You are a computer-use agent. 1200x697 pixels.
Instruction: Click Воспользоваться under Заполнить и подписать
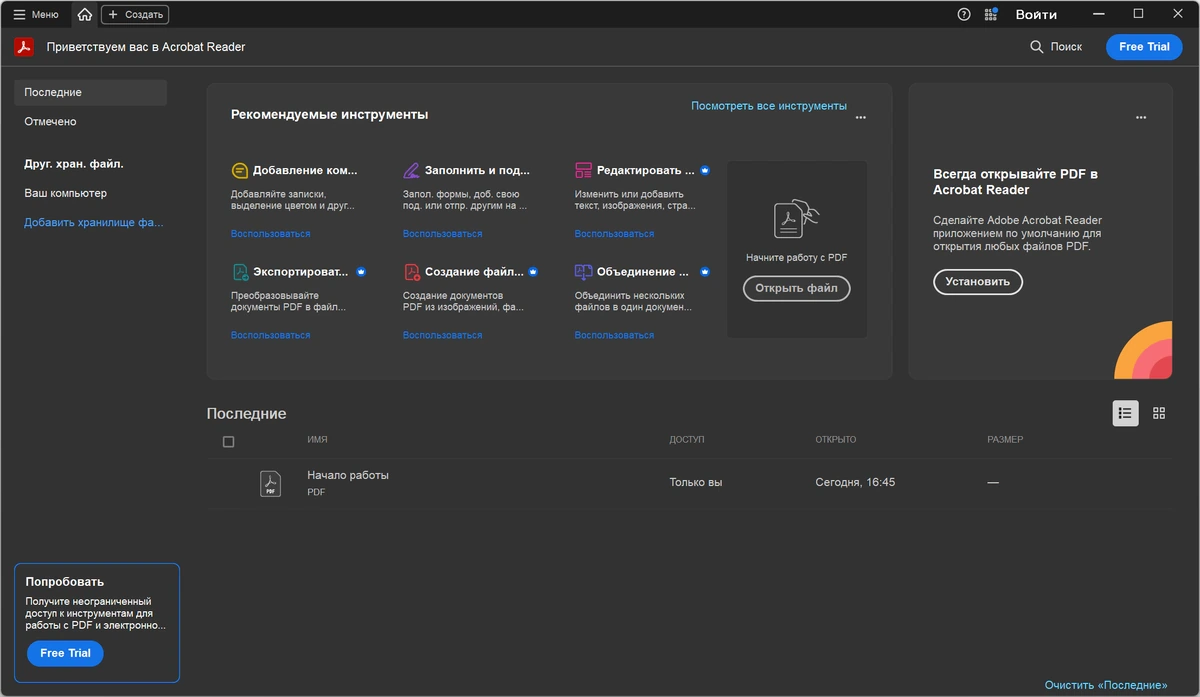tap(442, 234)
